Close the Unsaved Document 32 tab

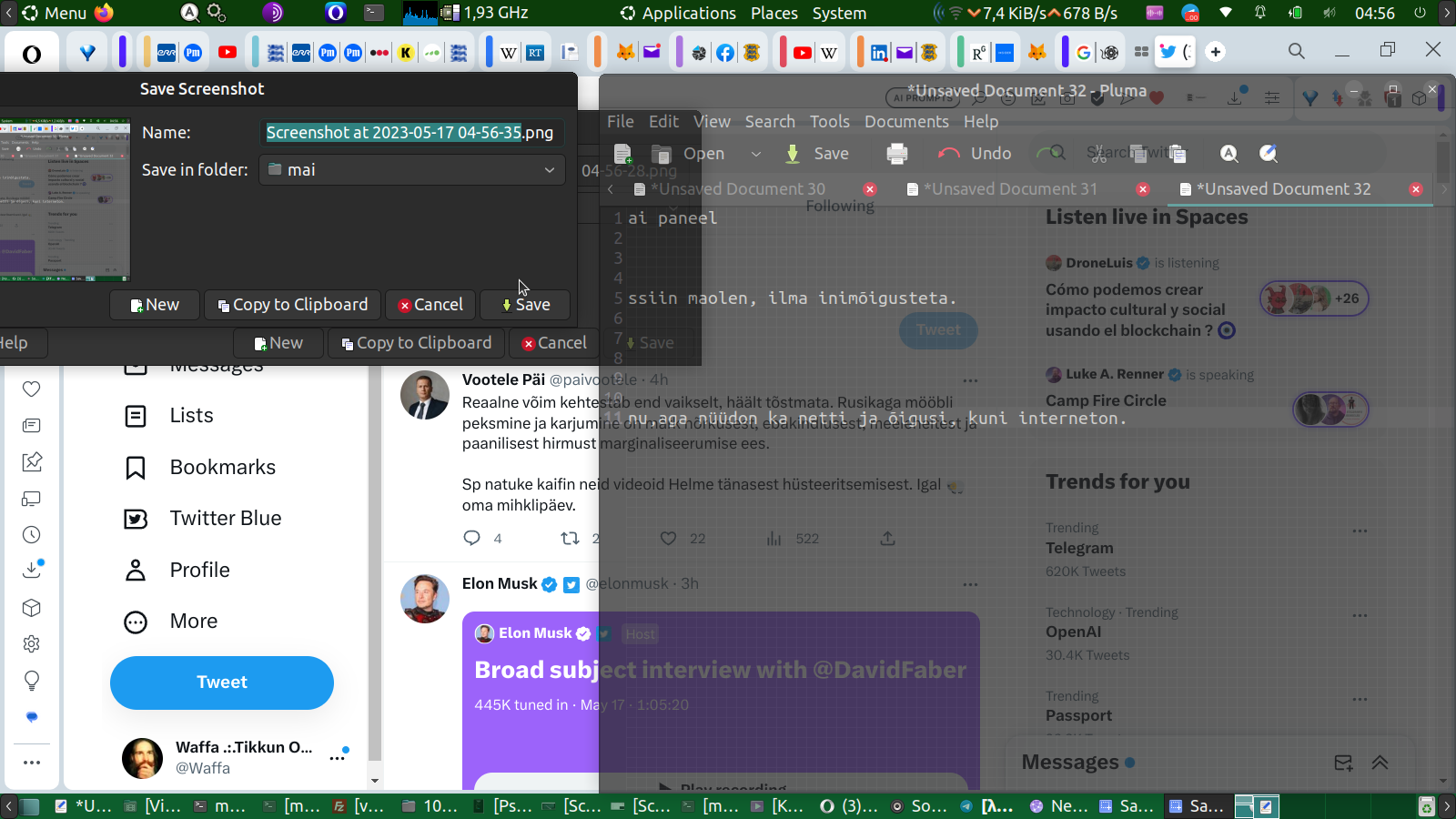click(1416, 189)
